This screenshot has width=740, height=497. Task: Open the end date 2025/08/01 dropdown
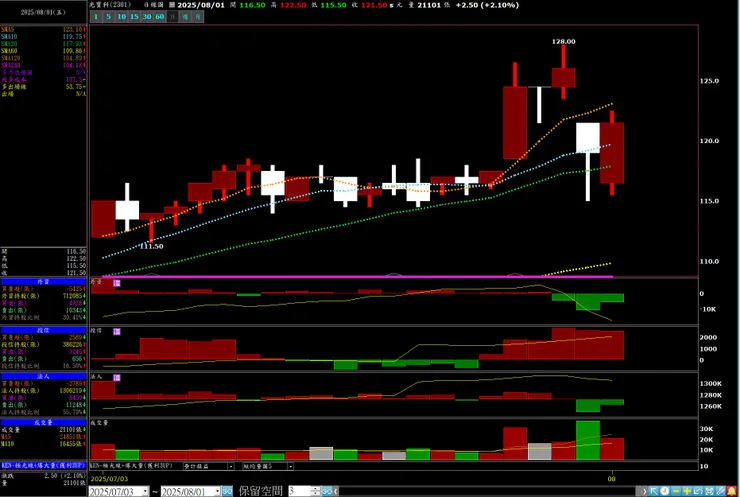(217, 491)
